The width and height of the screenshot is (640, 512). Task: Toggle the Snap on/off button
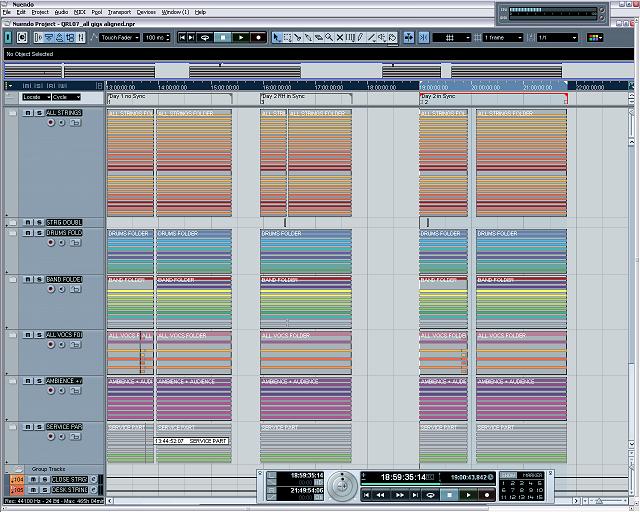point(424,38)
